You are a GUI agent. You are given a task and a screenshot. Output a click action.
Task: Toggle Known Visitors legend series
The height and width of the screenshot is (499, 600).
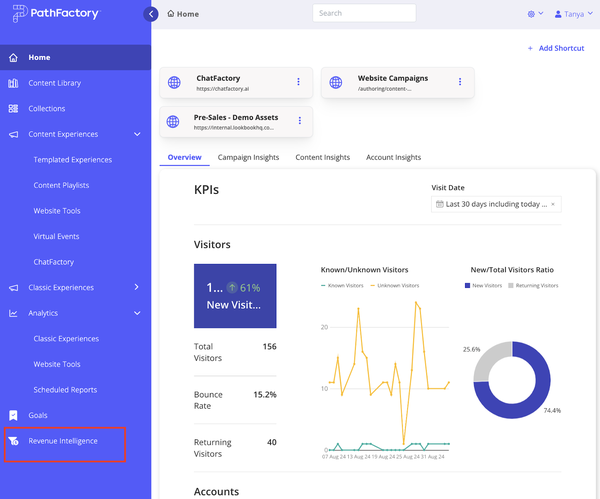(x=342, y=285)
